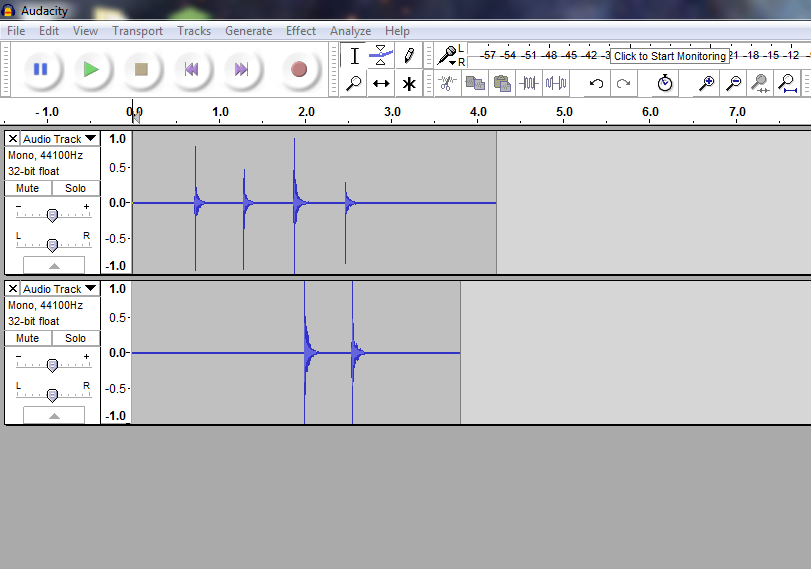Image resolution: width=811 pixels, height=569 pixels.
Task: Solo the first audio track
Action: pos(76,188)
